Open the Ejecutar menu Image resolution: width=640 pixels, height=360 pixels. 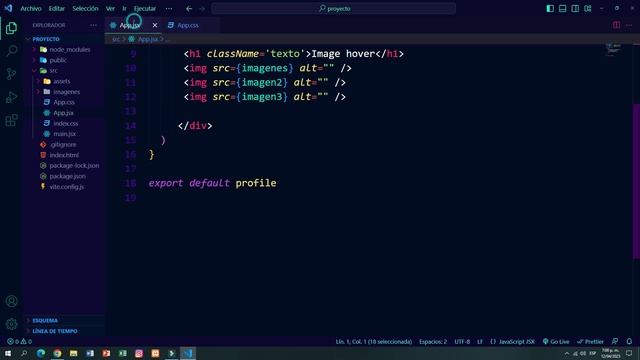pyautogui.click(x=145, y=9)
